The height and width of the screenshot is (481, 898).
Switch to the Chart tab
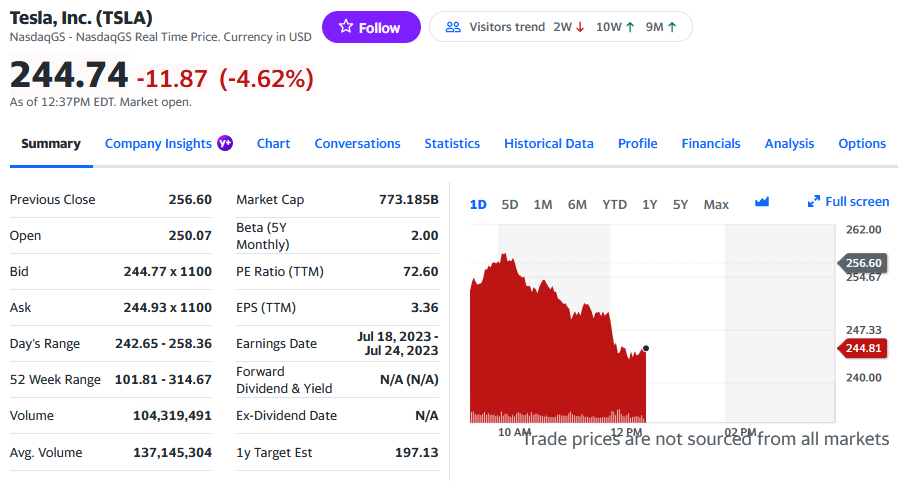273,144
